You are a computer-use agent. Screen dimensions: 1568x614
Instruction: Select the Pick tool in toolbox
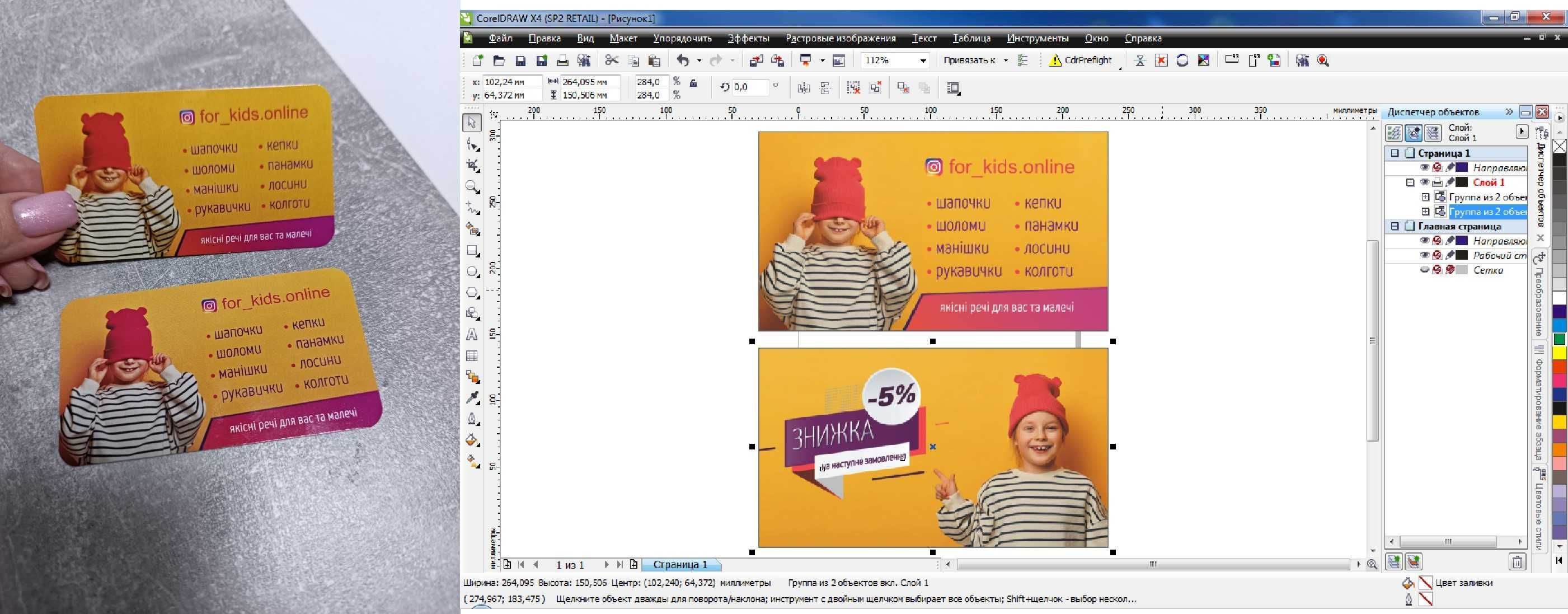point(472,123)
